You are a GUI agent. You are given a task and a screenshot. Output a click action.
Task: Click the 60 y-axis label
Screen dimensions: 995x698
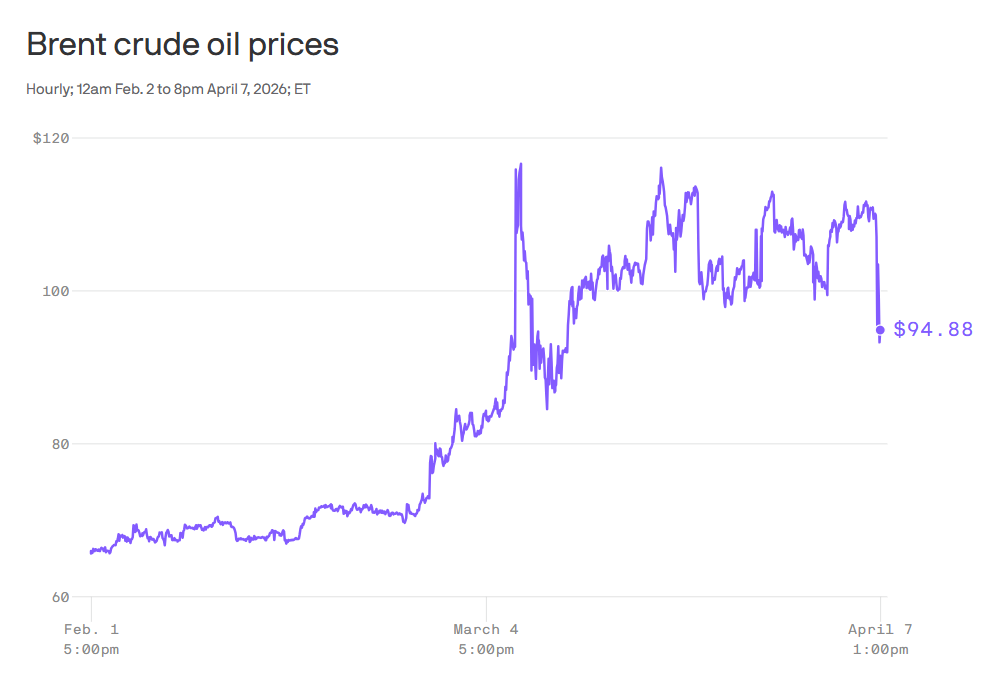click(x=59, y=597)
